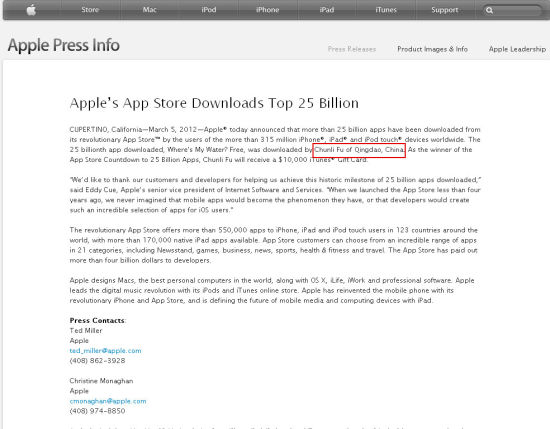The width and height of the screenshot is (550, 429).
Task: Click the Apple Press Info heading
Action: tap(63, 45)
